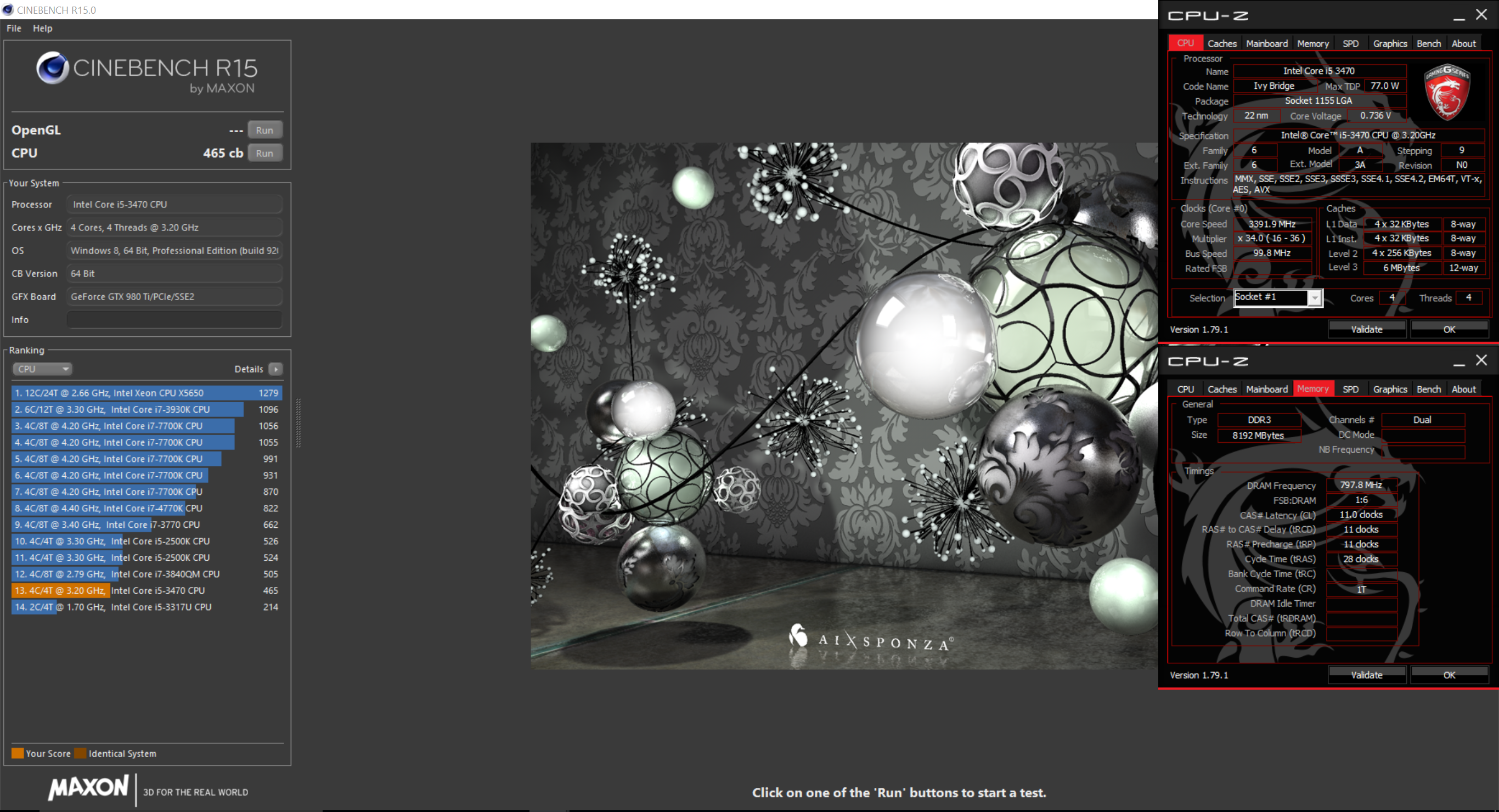The height and width of the screenshot is (812, 1499).
Task: Select CPU tab in upper CPU-Z
Action: pos(1185,43)
